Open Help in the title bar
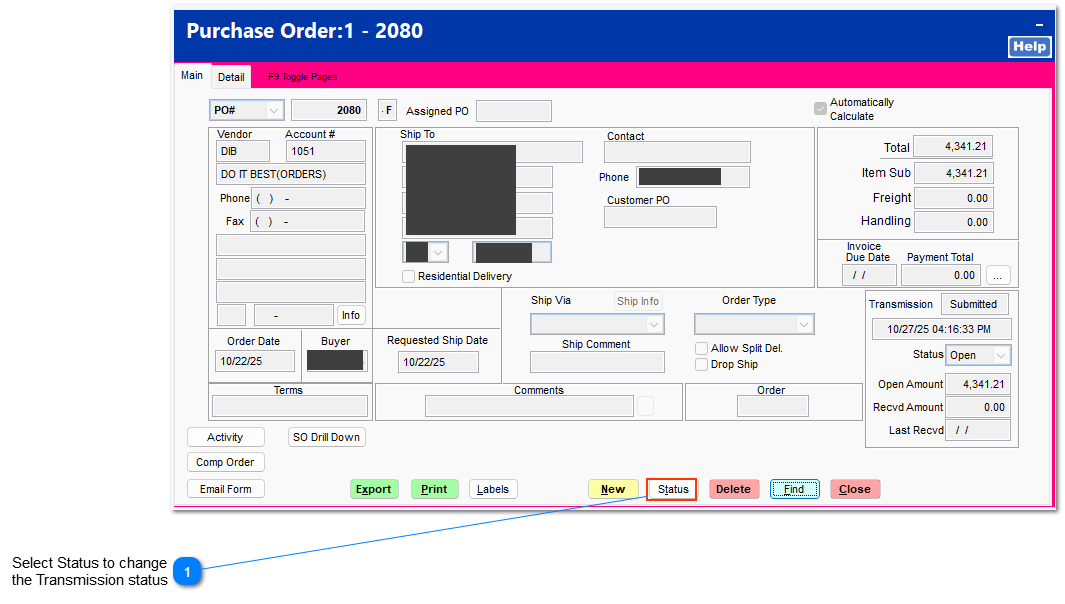This screenshot has height=604, width=1065. tap(1029, 46)
